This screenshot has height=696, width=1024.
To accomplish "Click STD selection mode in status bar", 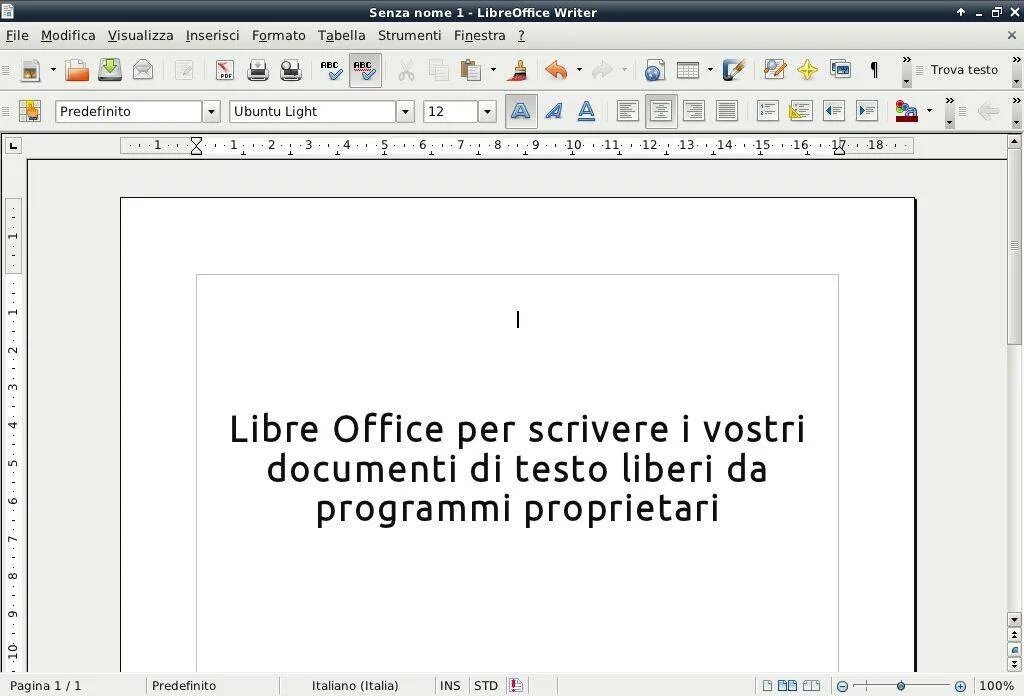I will coord(486,686).
